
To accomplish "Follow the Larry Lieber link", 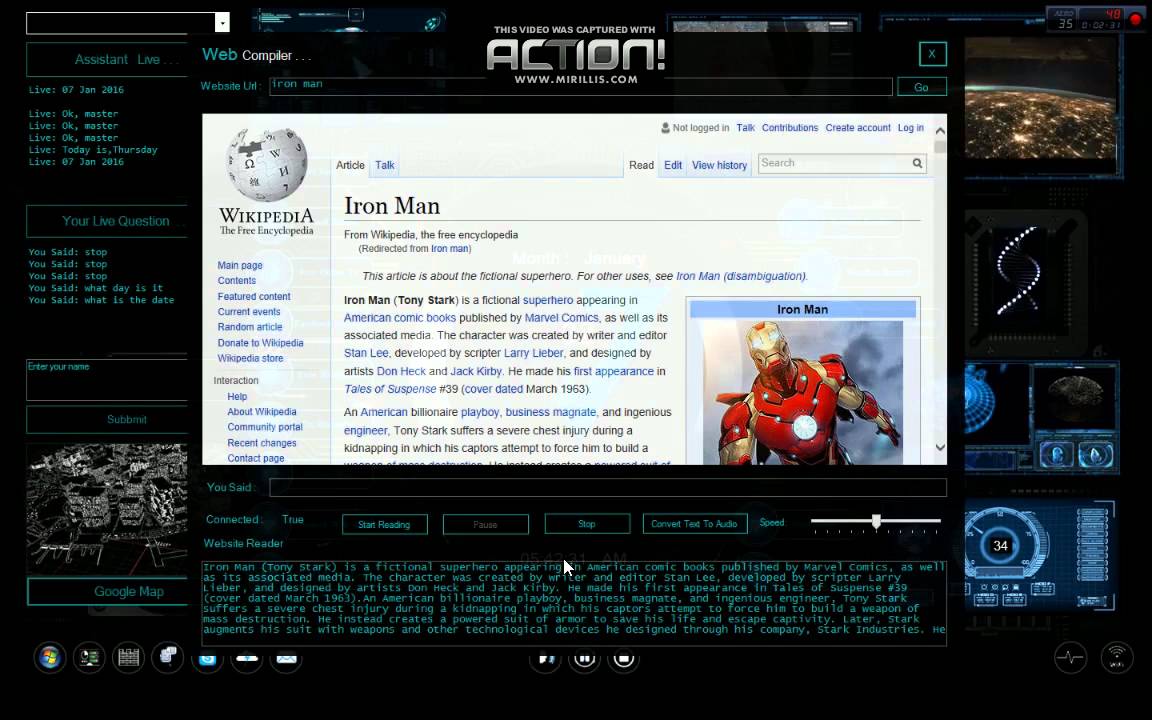I will point(533,353).
